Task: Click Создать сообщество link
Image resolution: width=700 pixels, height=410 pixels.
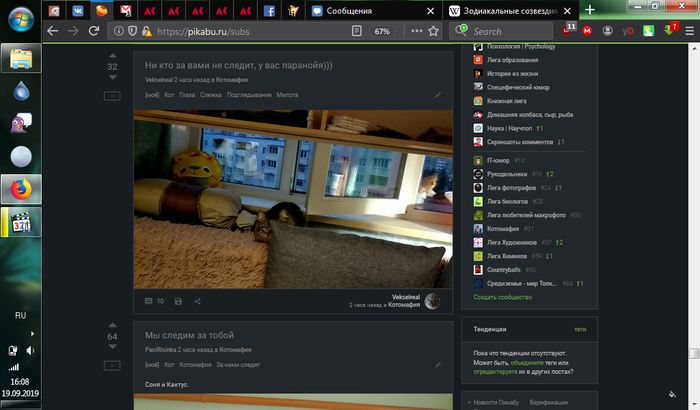Action: pyautogui.click(x=503, y=297)
